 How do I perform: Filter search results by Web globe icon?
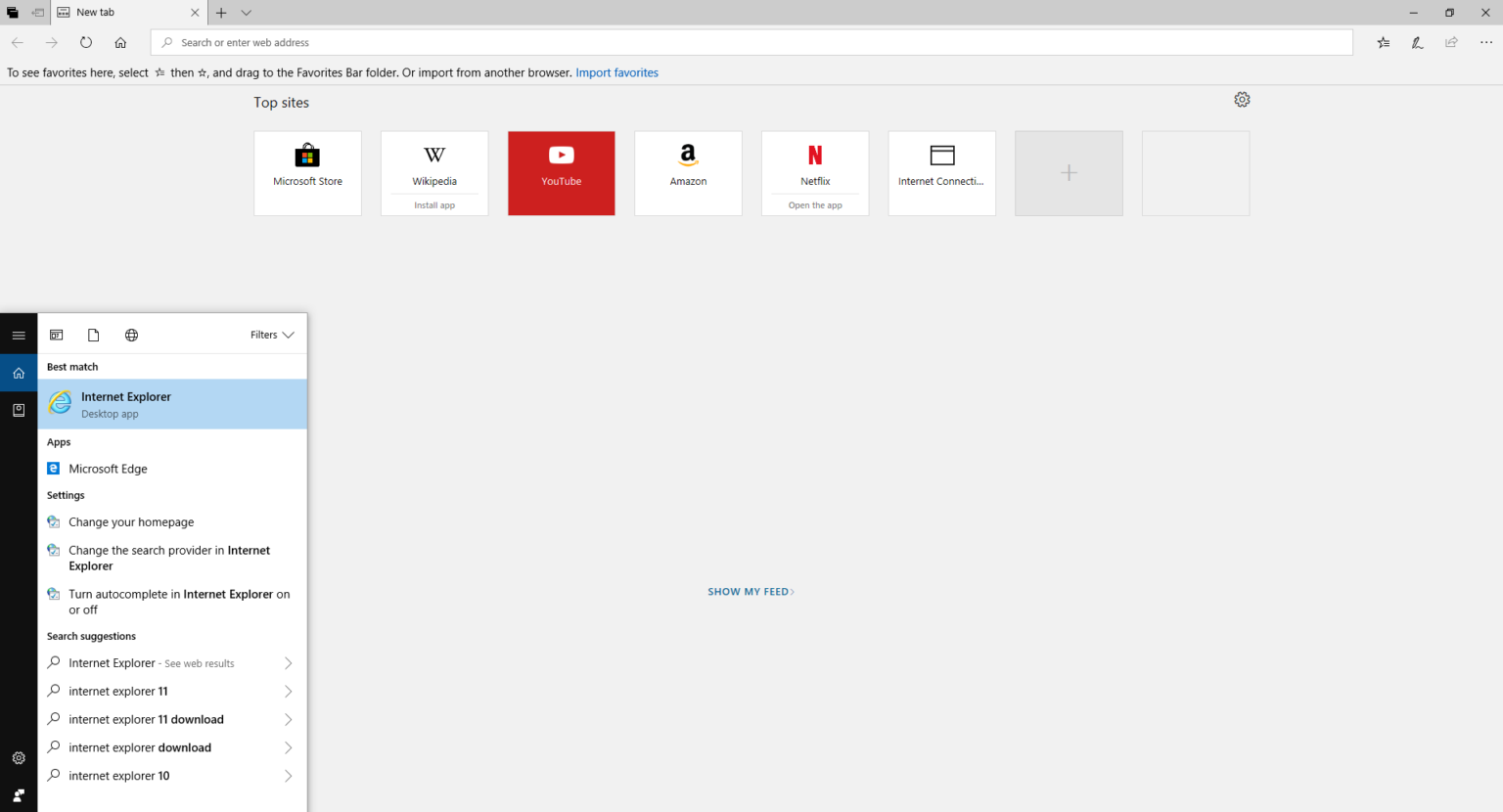tap(131, 335)
